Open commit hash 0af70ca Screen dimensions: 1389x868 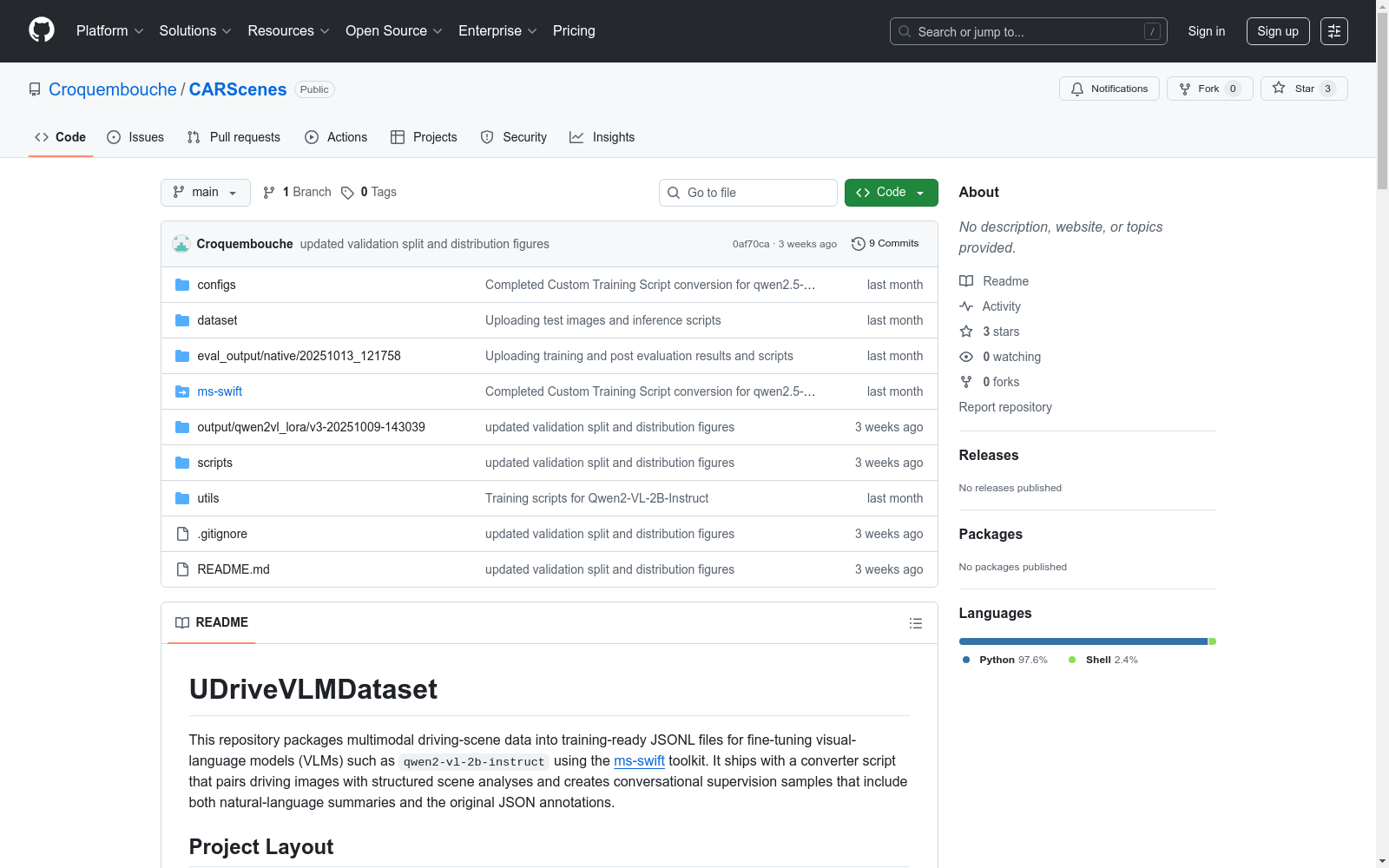click(751, 244)
